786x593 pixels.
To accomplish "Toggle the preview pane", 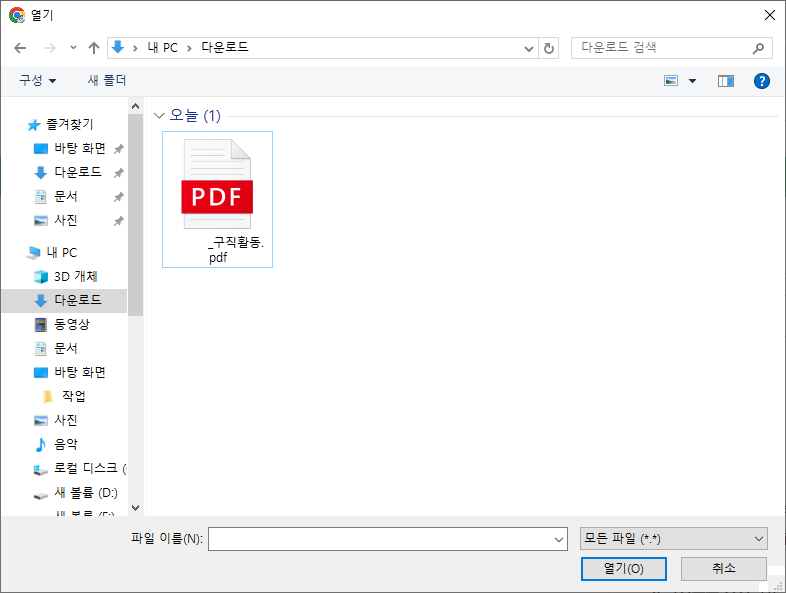I will (x=726, y=81).
